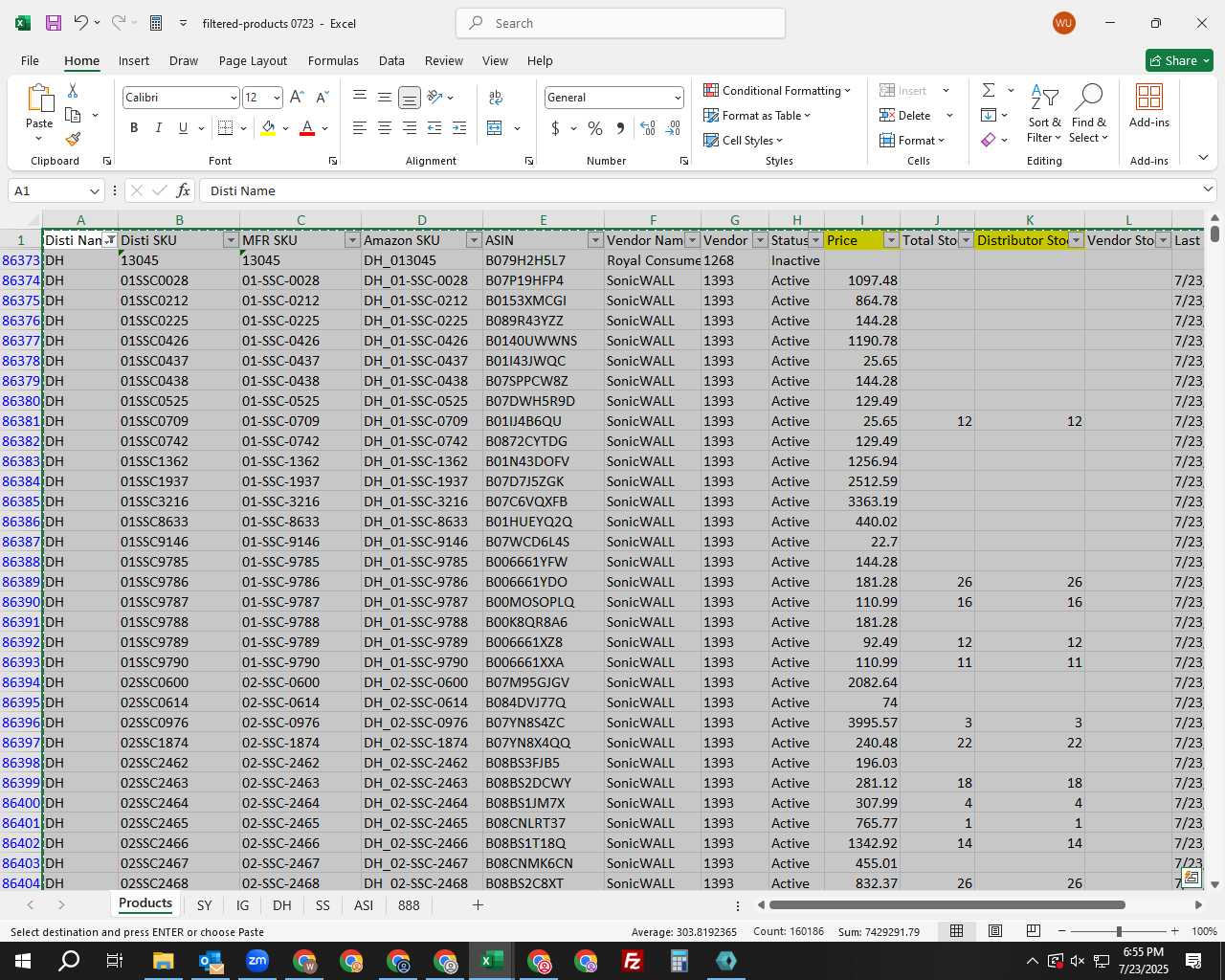Click the Increase Font Size icon
This screenshot has width=1225, height=980.
click(297, 98)
